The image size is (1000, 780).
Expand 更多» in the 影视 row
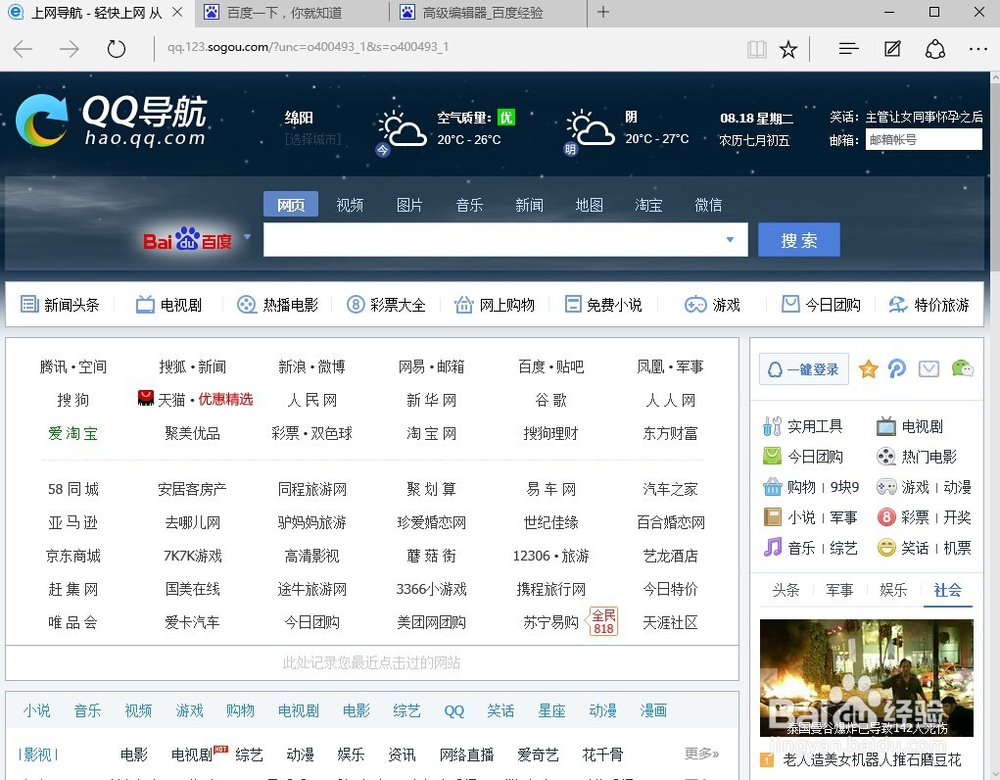pos(702,754)
